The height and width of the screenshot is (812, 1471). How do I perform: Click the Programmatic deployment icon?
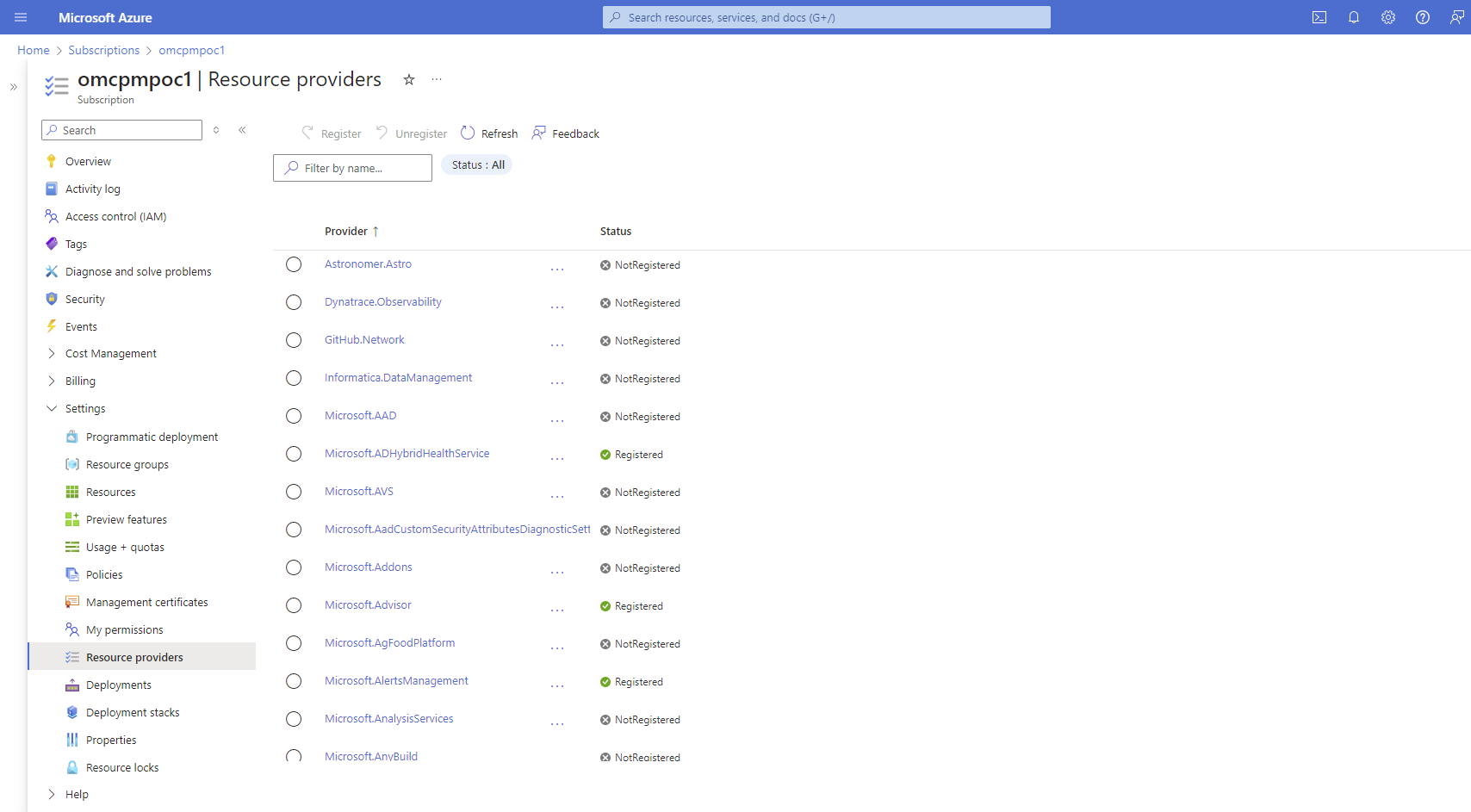(72, 437)
